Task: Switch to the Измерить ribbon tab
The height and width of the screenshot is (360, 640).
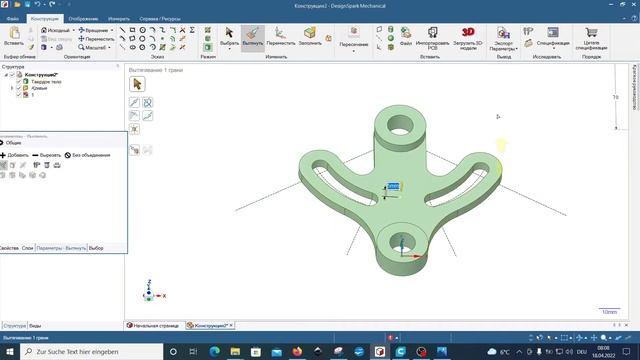Action: (119, 19)
